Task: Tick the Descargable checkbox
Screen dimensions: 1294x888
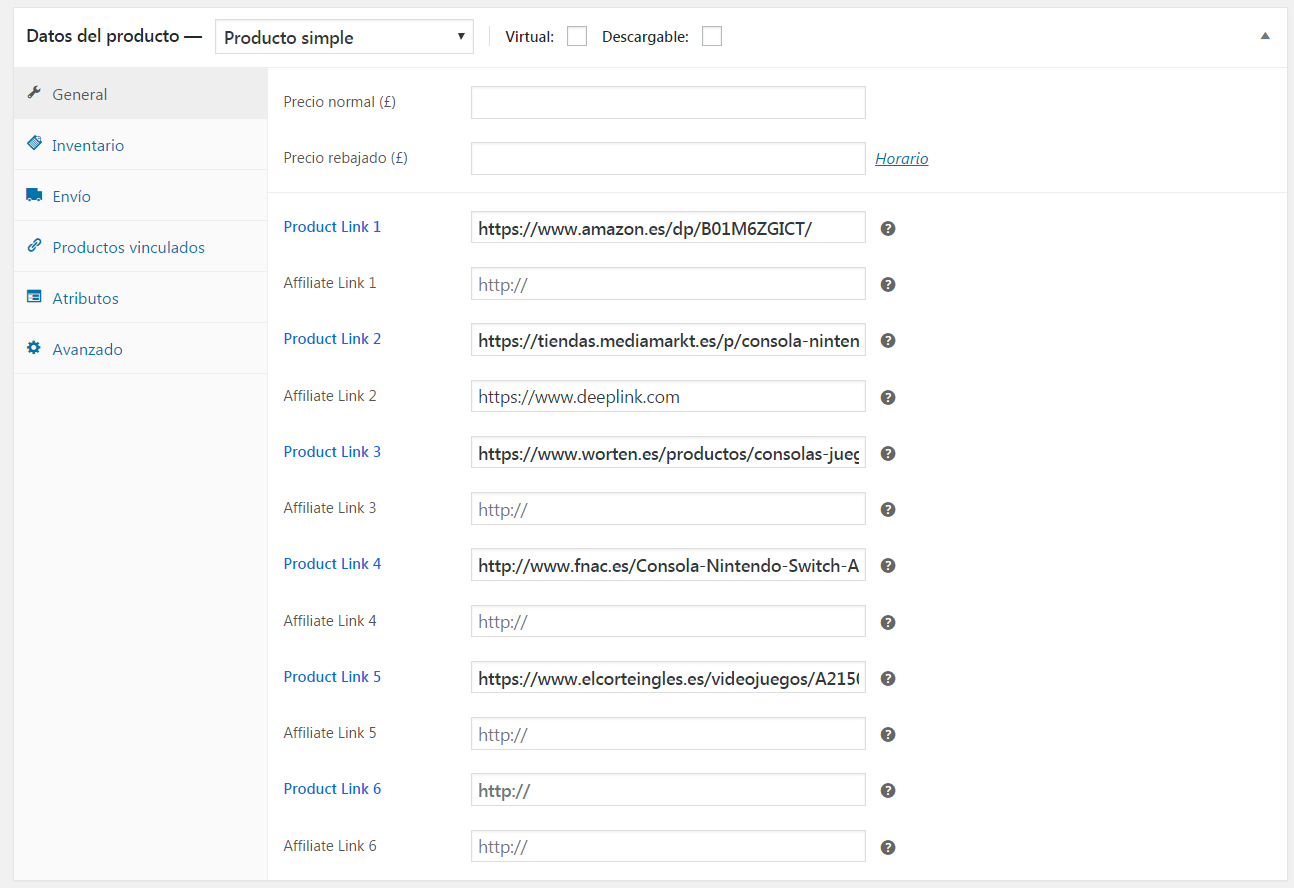Action: coord(712,37)
